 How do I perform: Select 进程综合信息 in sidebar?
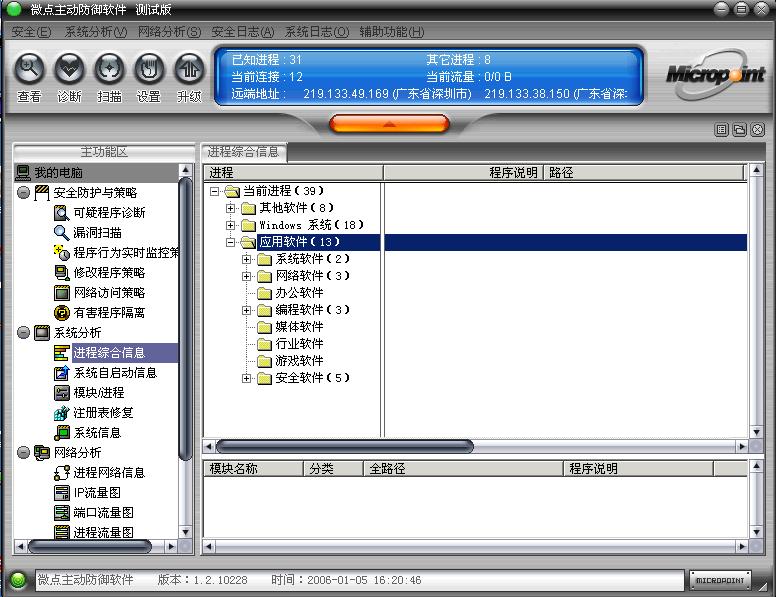pos(109,352)
